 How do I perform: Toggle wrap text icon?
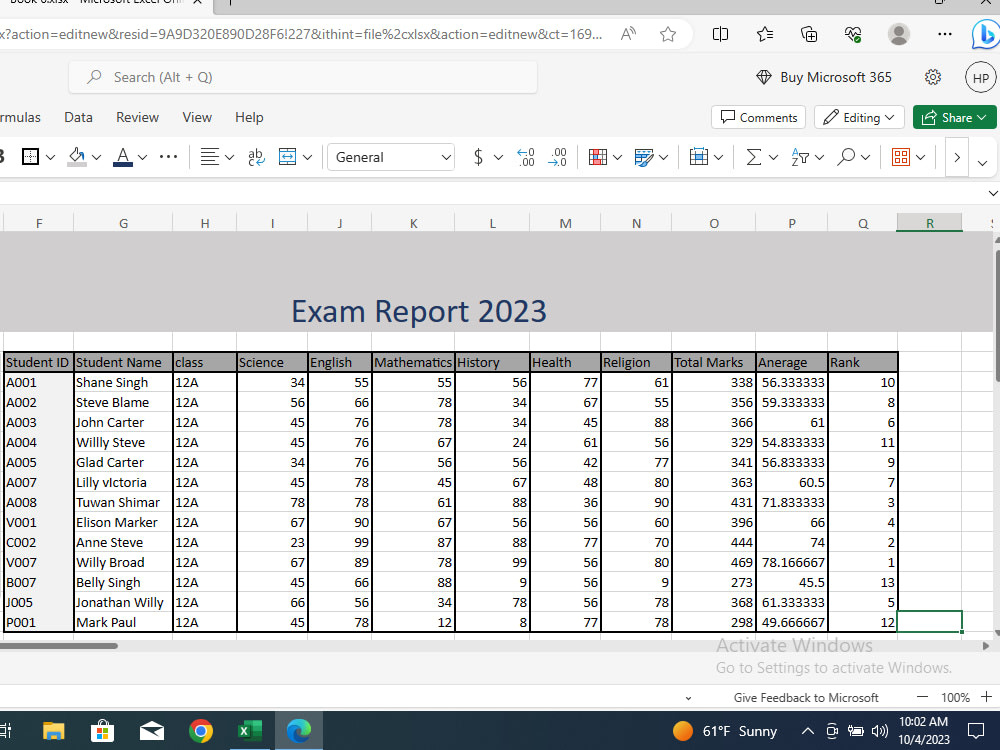point(256,157)
